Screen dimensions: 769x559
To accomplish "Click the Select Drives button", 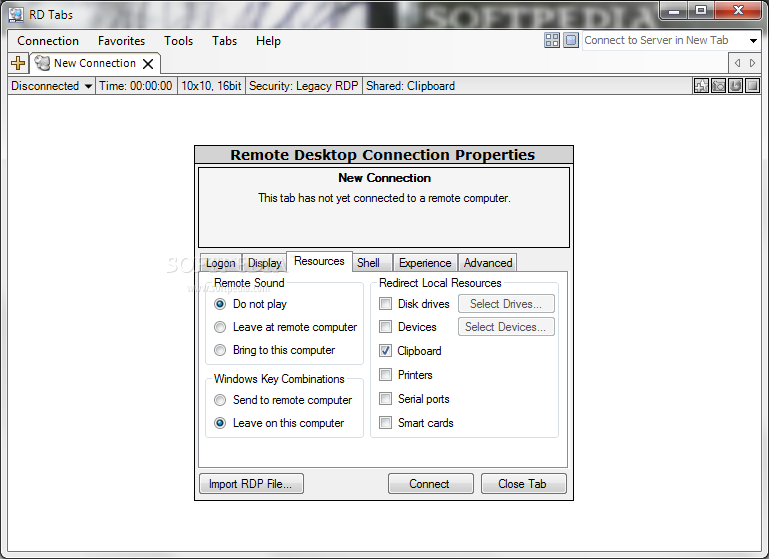I will click(x=506, y=304).
